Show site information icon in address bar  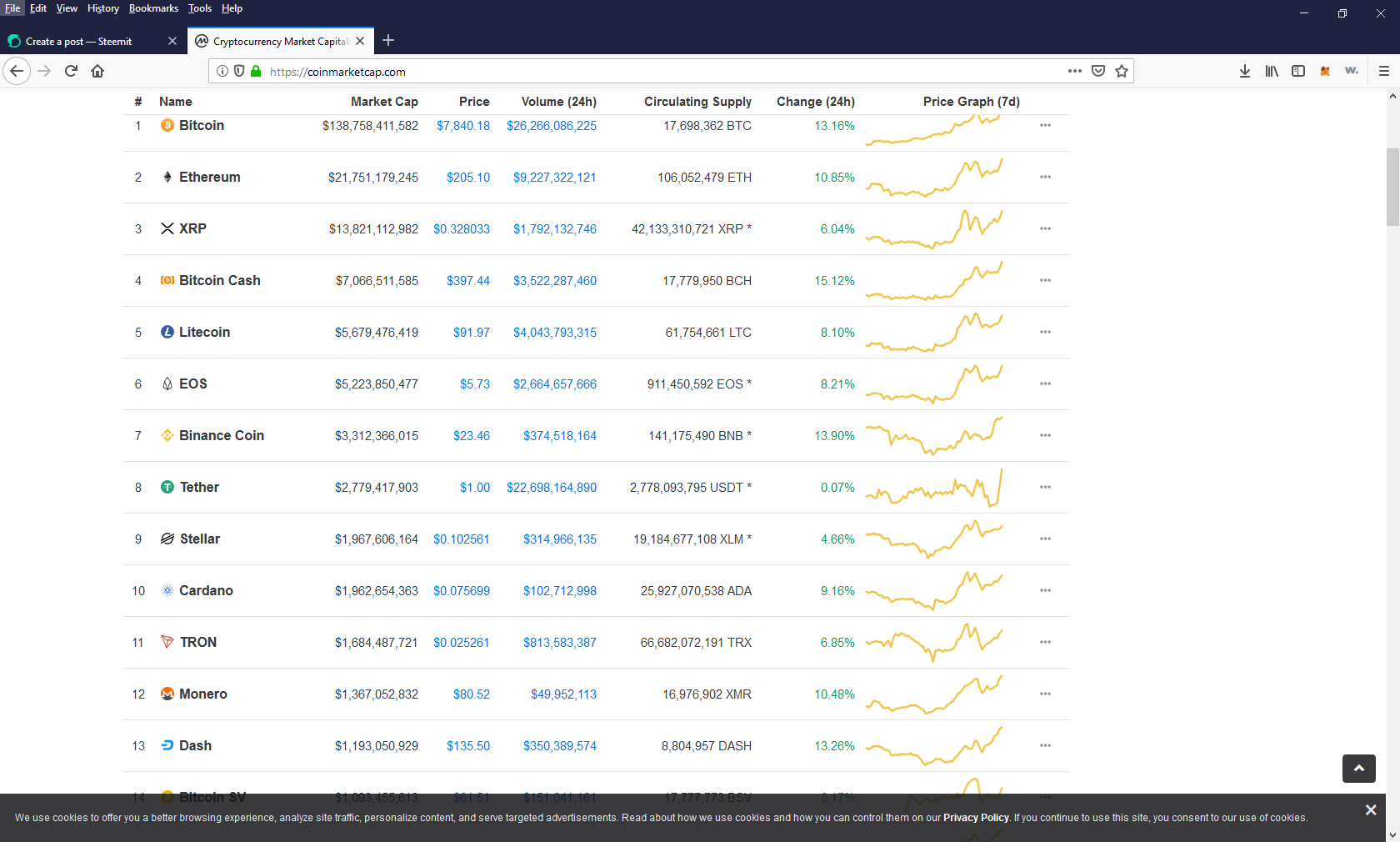tap(222, 71)
